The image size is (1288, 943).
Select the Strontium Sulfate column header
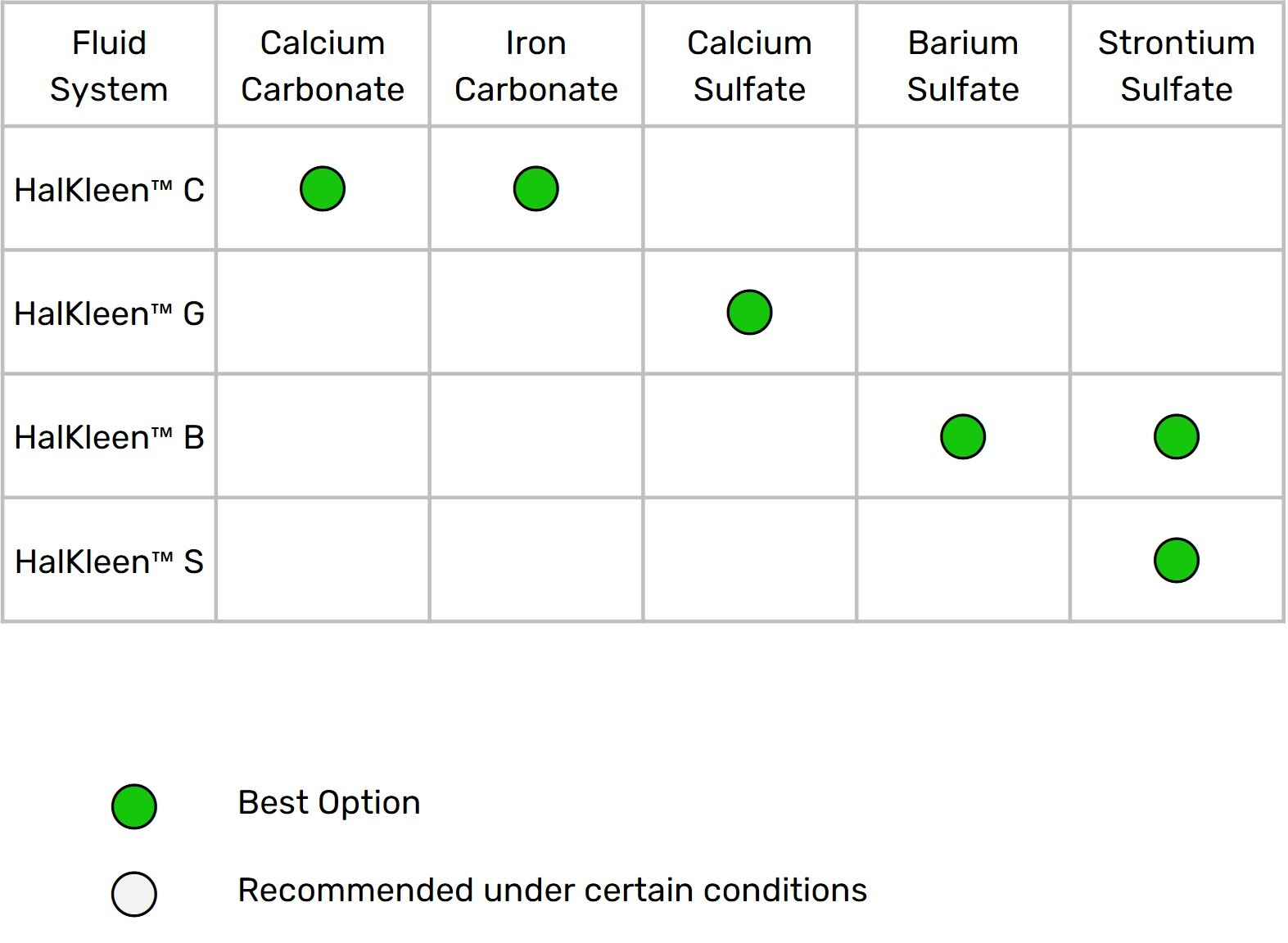click(1177, 65)
